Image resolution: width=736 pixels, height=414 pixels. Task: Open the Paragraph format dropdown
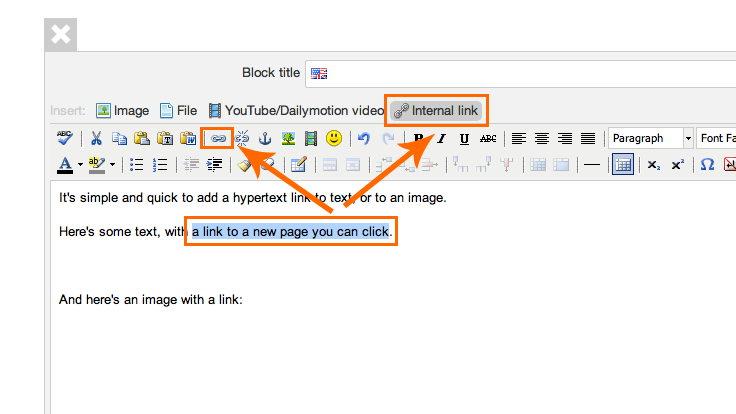pyautogui.click(x=651, y=138)
